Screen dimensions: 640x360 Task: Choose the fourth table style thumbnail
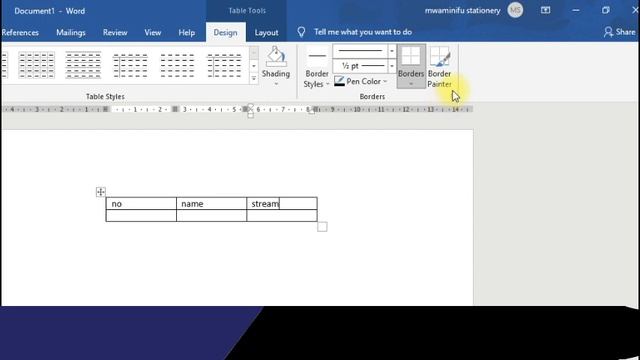[177, 65]
